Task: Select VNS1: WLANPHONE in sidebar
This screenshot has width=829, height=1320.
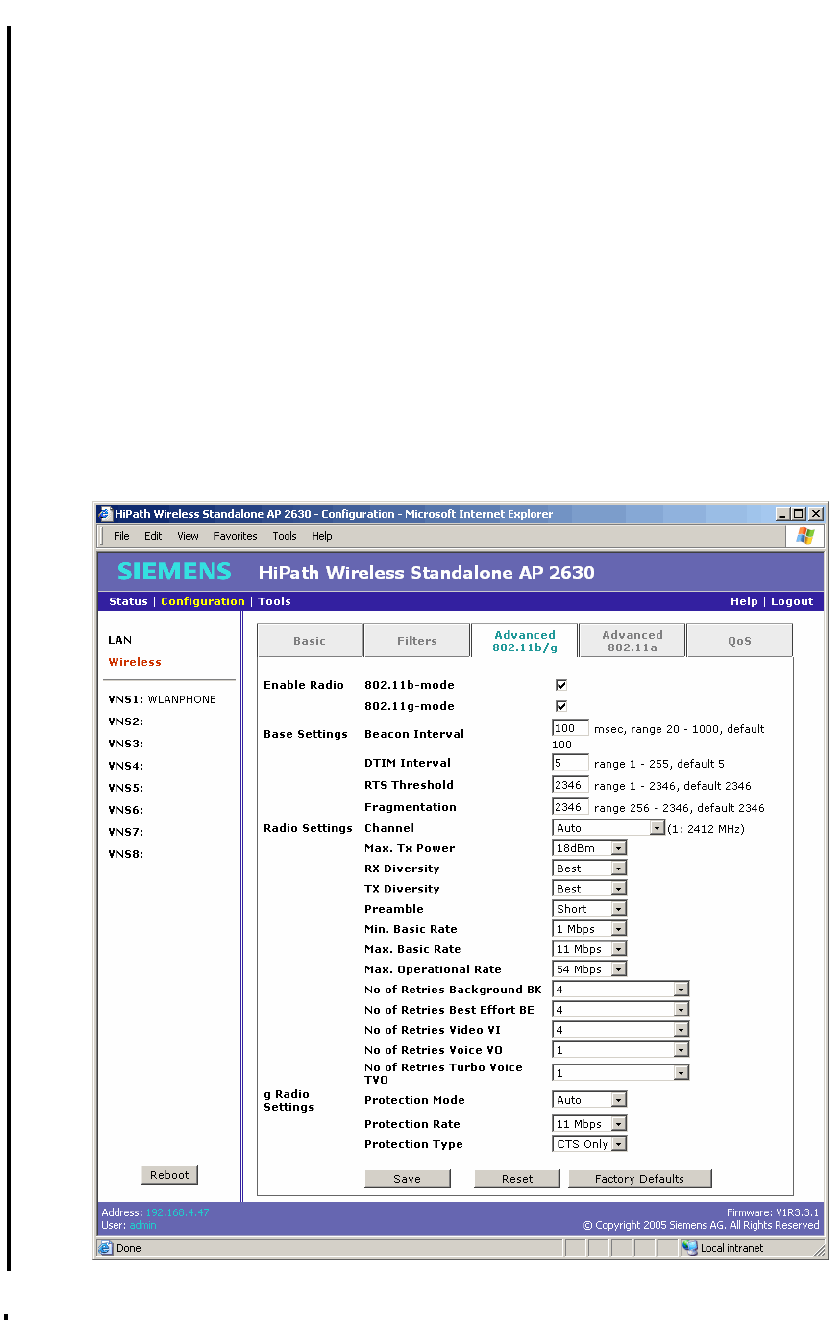Action: pos(162,699)
